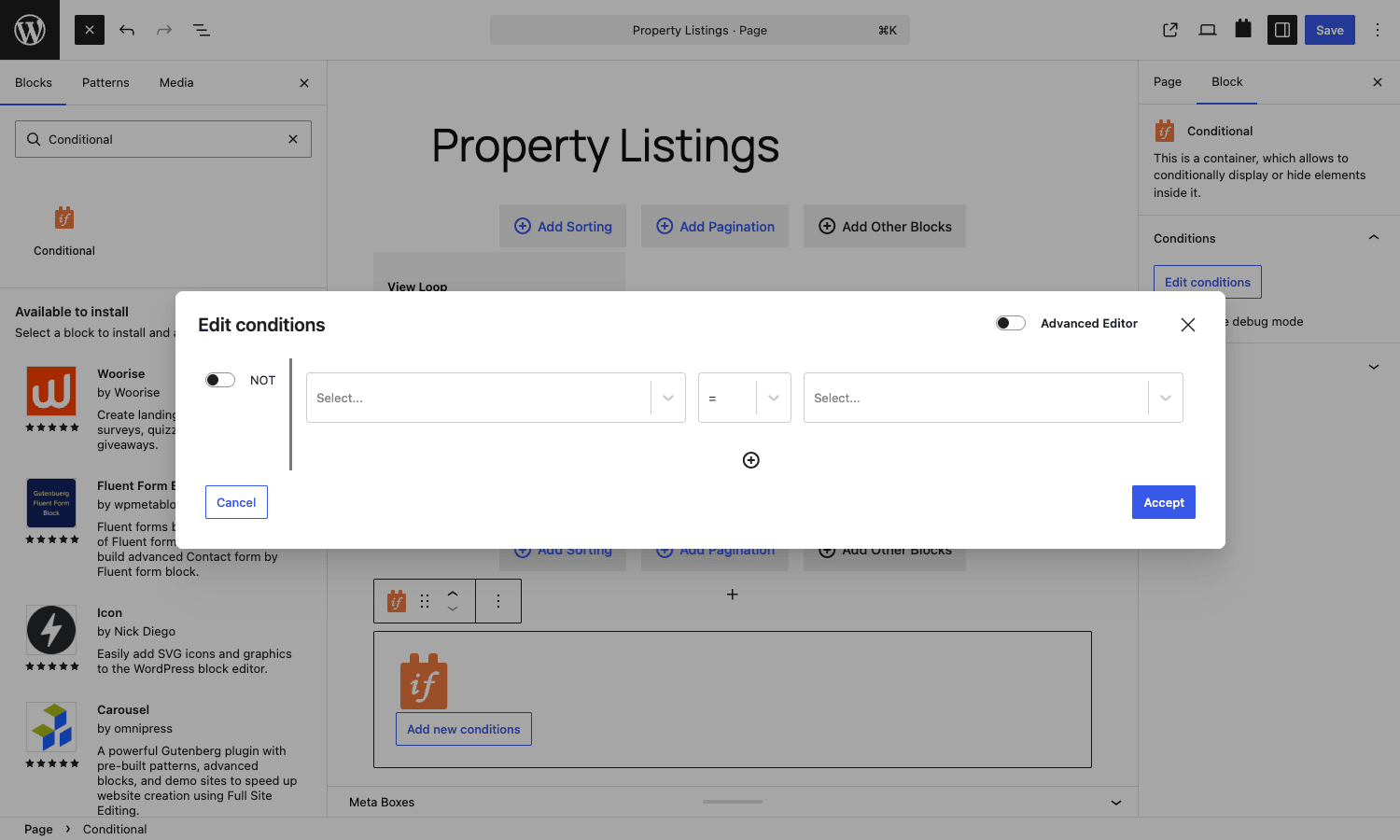Screen dimensions: 1400x840
Task: Toggle the NOT switch
Action: (x=220, y=380)
